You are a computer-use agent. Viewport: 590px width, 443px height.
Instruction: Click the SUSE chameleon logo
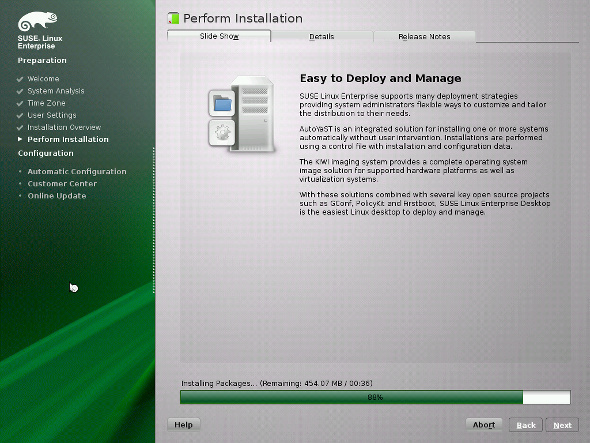tap(38, 21)
